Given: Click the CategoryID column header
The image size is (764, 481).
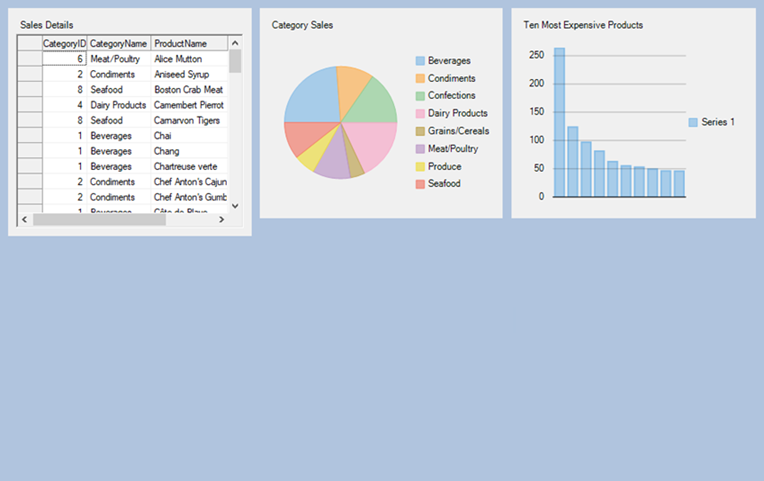Looking at the screenshot, I should [64, 44].
